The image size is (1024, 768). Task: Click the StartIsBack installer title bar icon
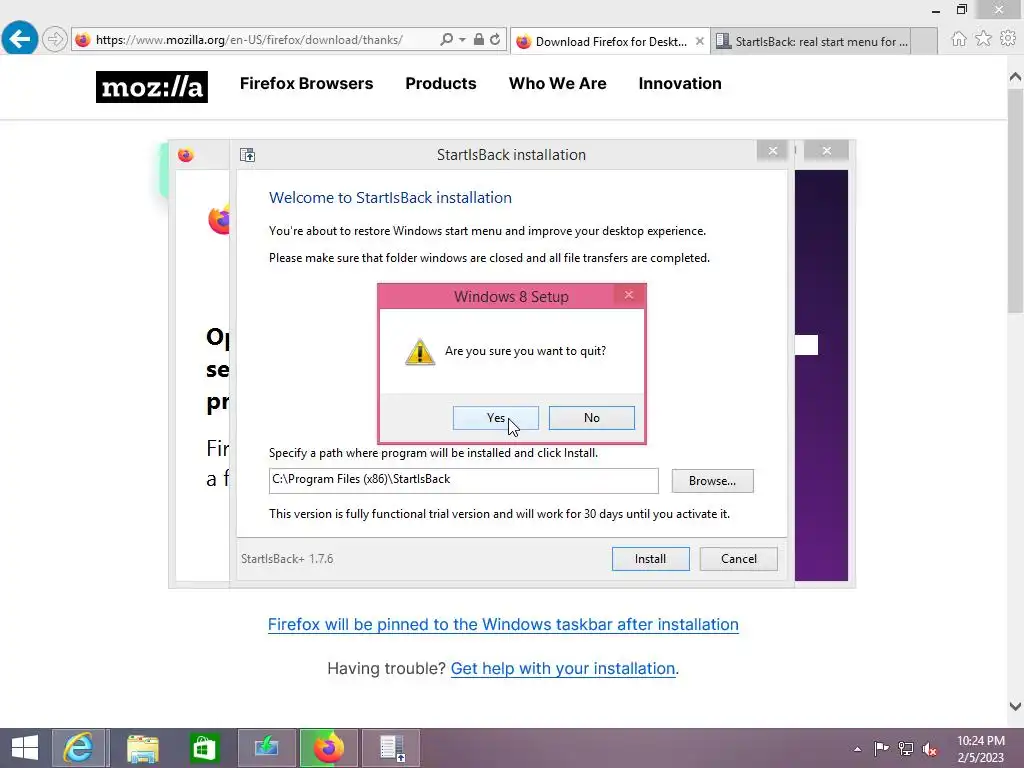click(248, 155)
